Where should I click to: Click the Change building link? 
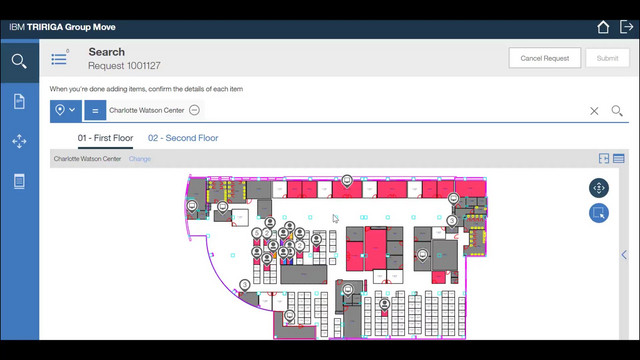[x=140, y=159]
